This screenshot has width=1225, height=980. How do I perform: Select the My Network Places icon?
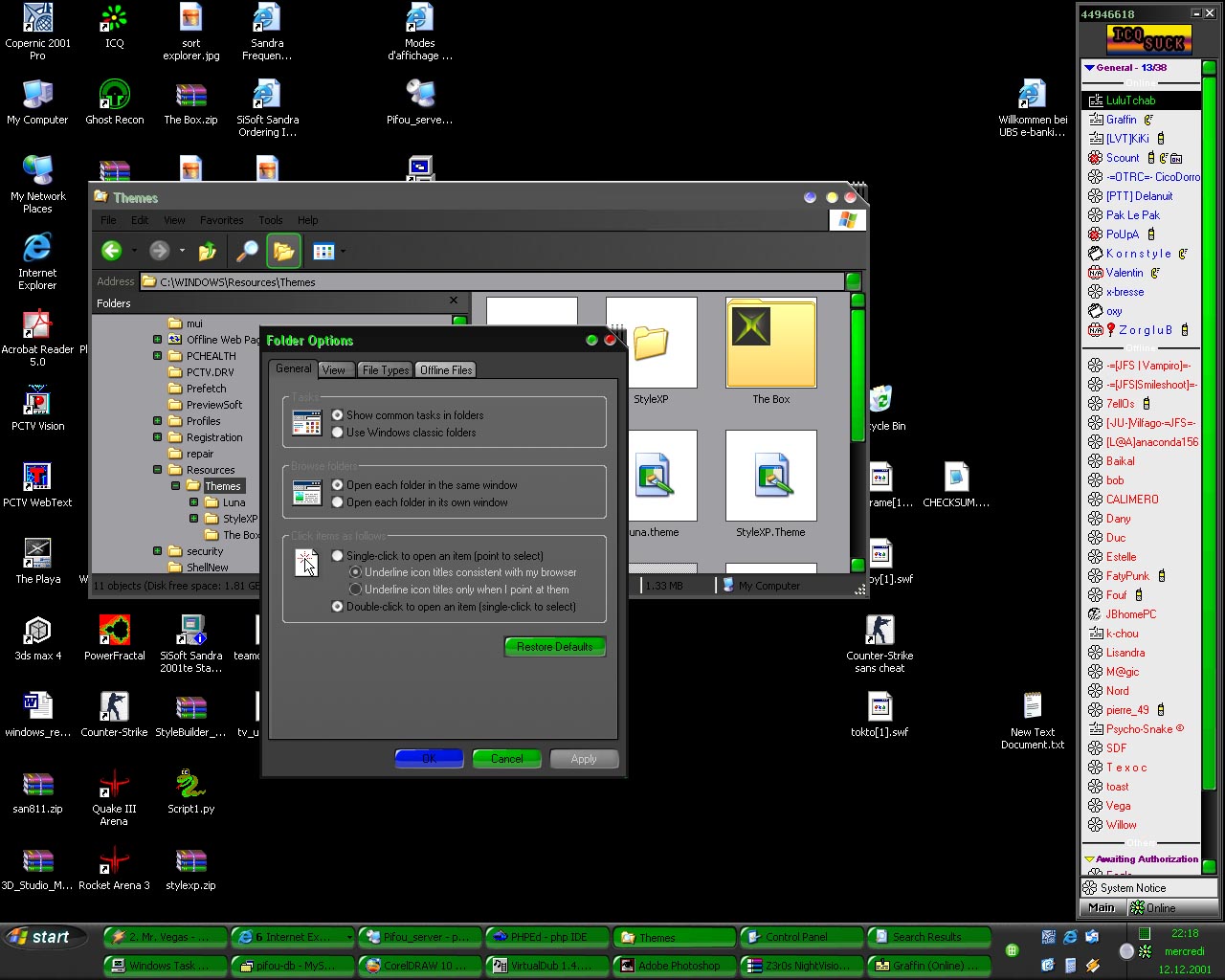point(37,184)
